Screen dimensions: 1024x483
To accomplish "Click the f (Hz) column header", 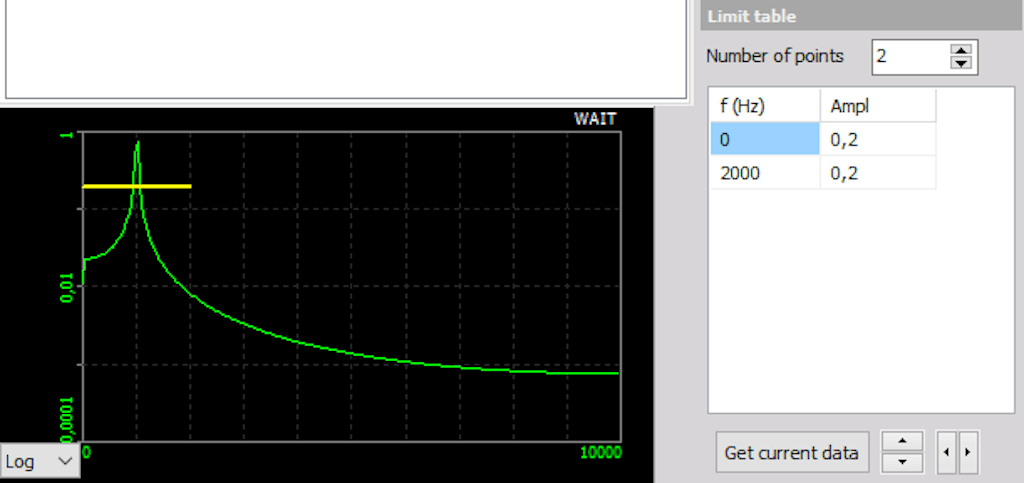I will tap(765, 106).
